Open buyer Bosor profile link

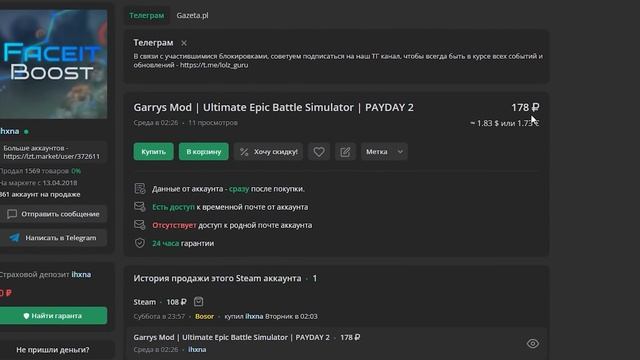click(204, 316)
